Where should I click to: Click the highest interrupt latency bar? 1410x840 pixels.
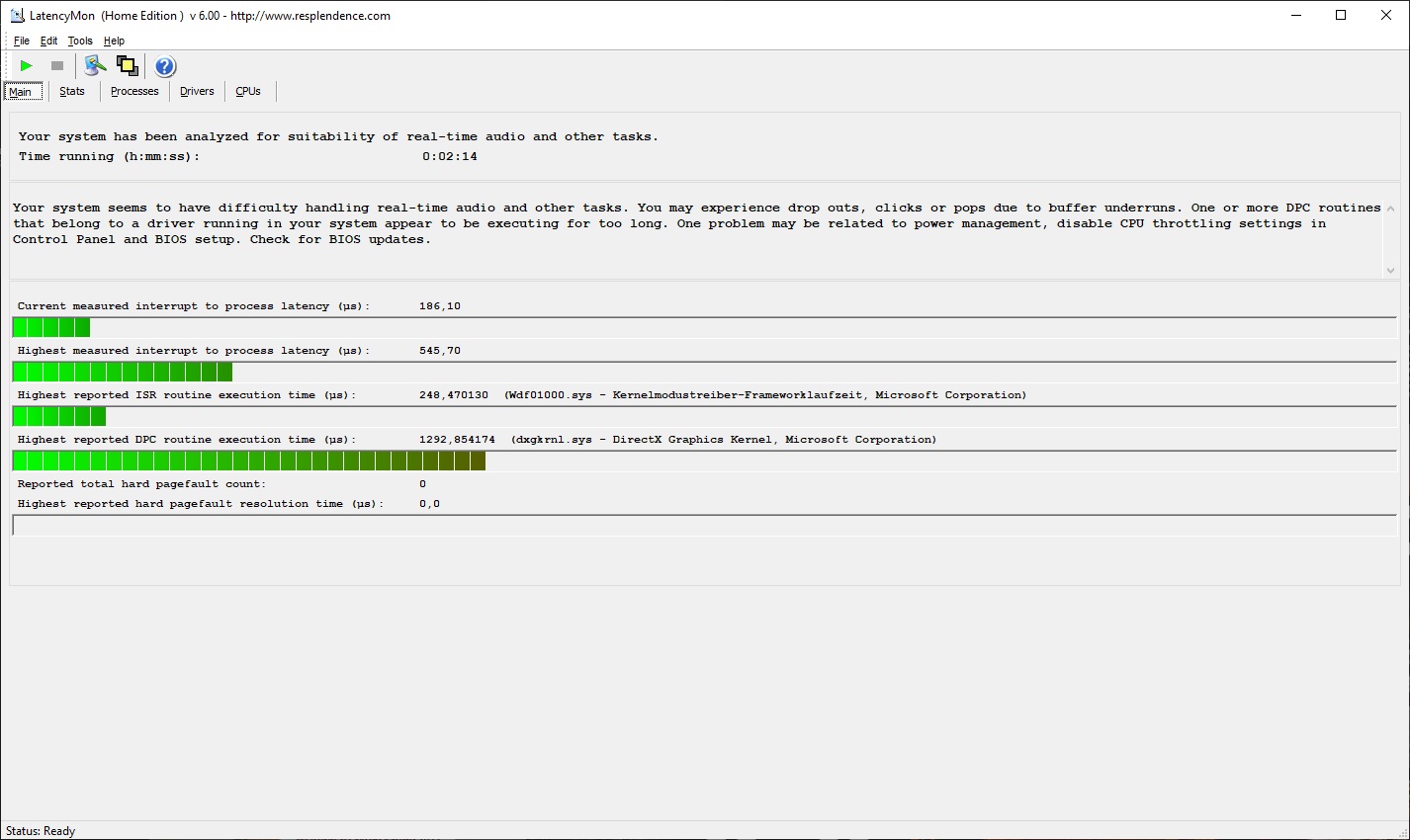704,372
